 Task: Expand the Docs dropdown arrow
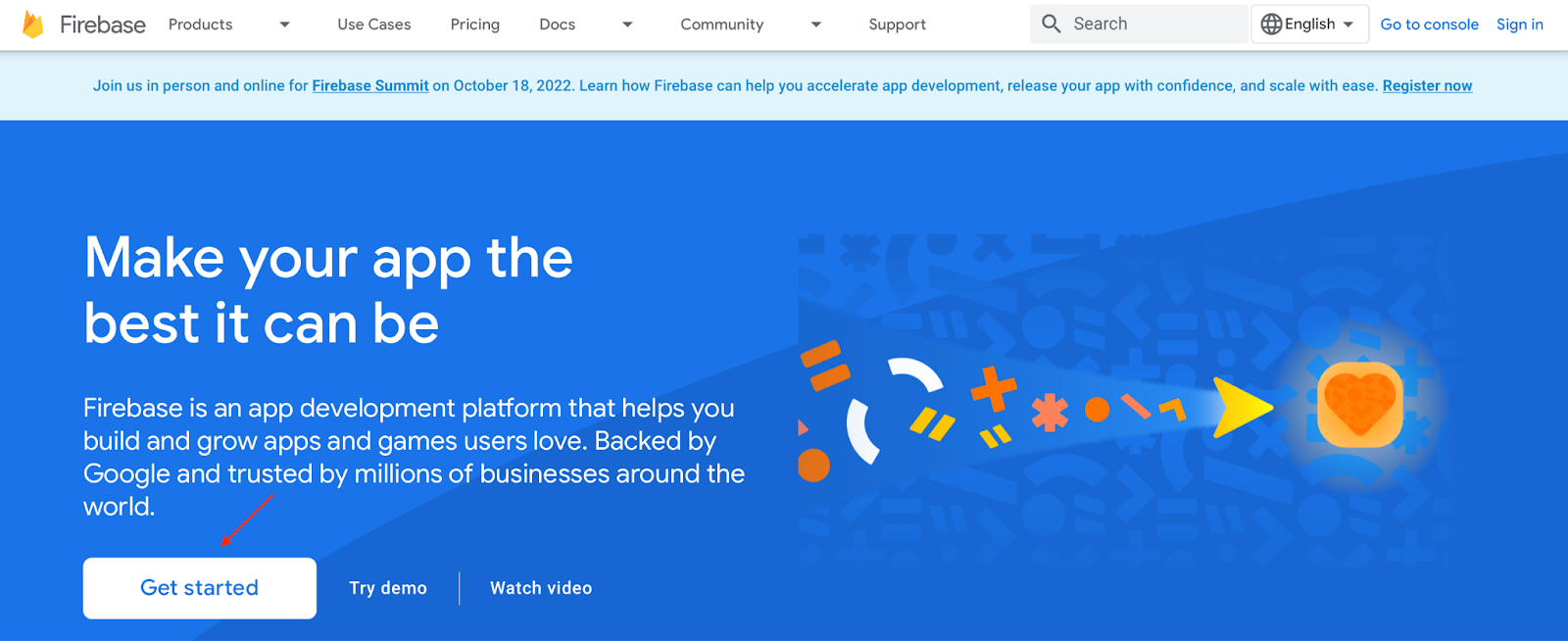pyautogui.click(x=627, y=25)
